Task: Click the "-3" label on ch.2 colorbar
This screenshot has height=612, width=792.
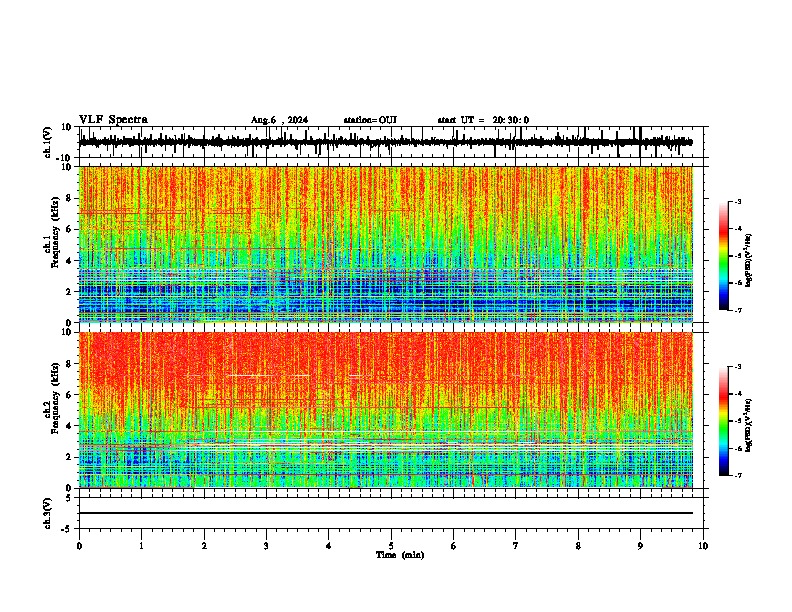Action: pyautogui.click(x=738, y=367)
